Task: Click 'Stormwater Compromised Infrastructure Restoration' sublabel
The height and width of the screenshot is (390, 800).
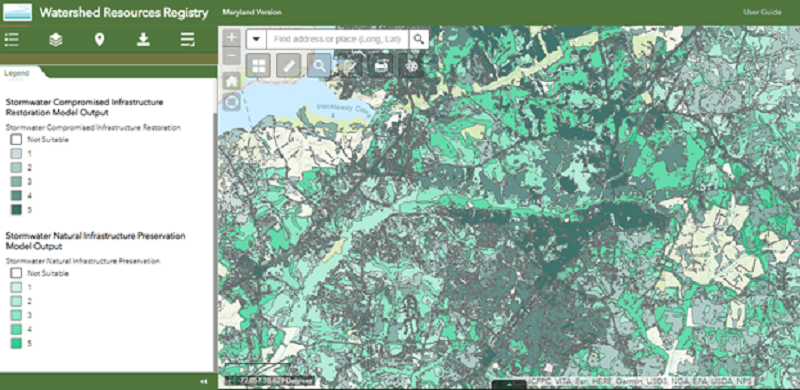Action: [x=93, y=128]
